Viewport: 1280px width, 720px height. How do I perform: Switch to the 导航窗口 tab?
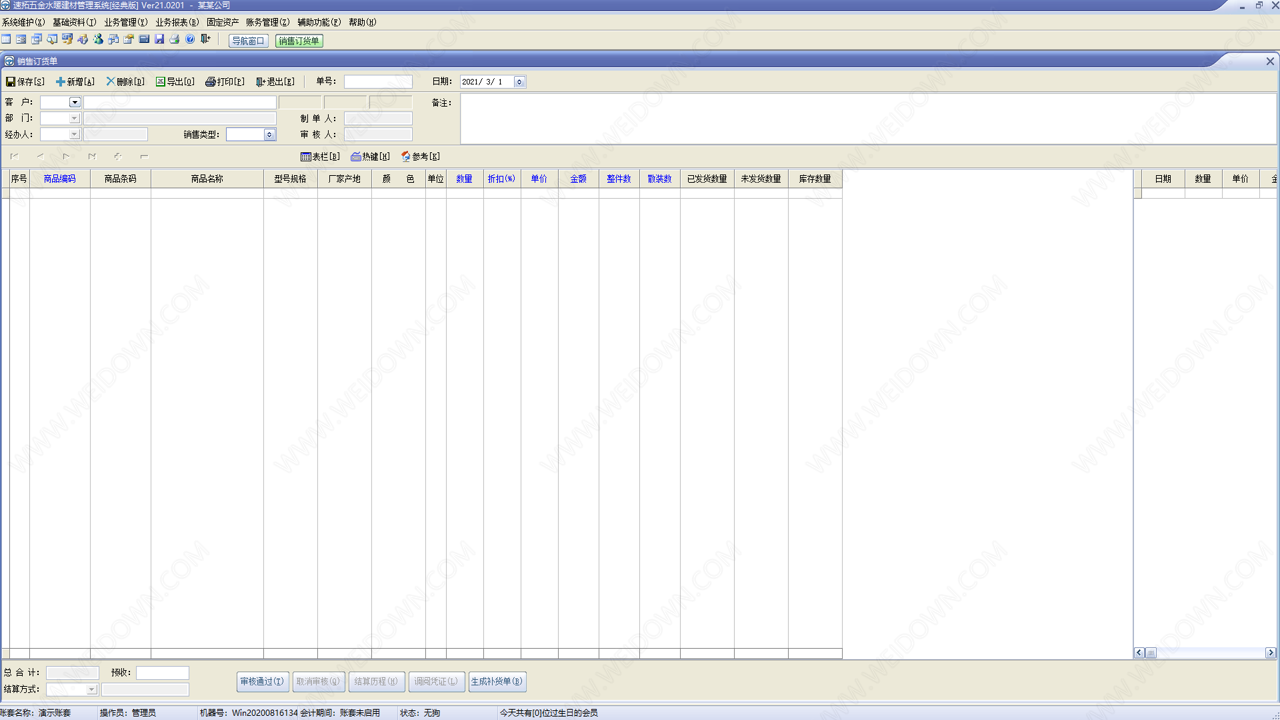pyautogui.click(x=249, y=41)
